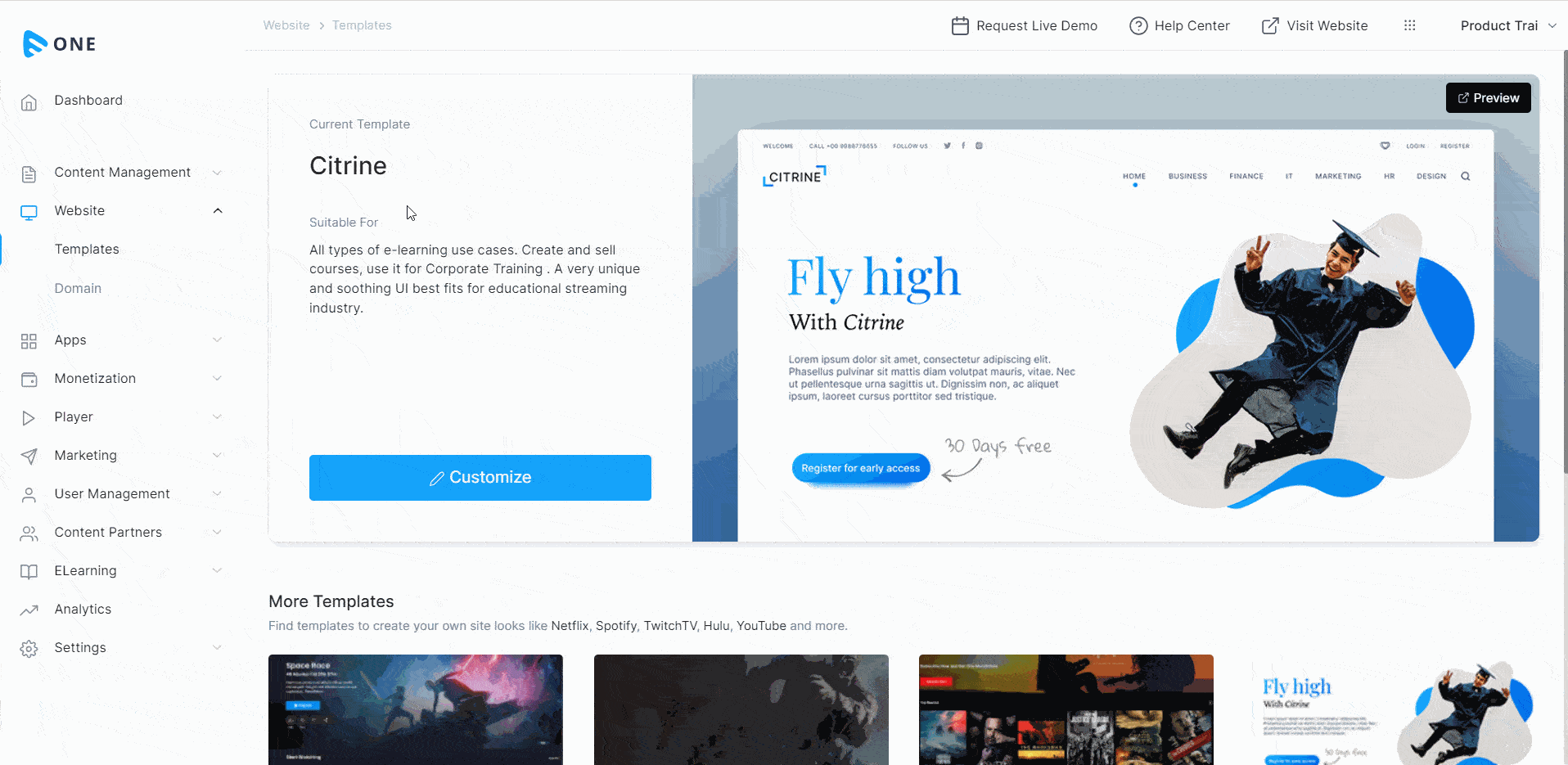Click the Preview button on template
Viewport: 1568px width, 765px height.
click(1488, 98)
